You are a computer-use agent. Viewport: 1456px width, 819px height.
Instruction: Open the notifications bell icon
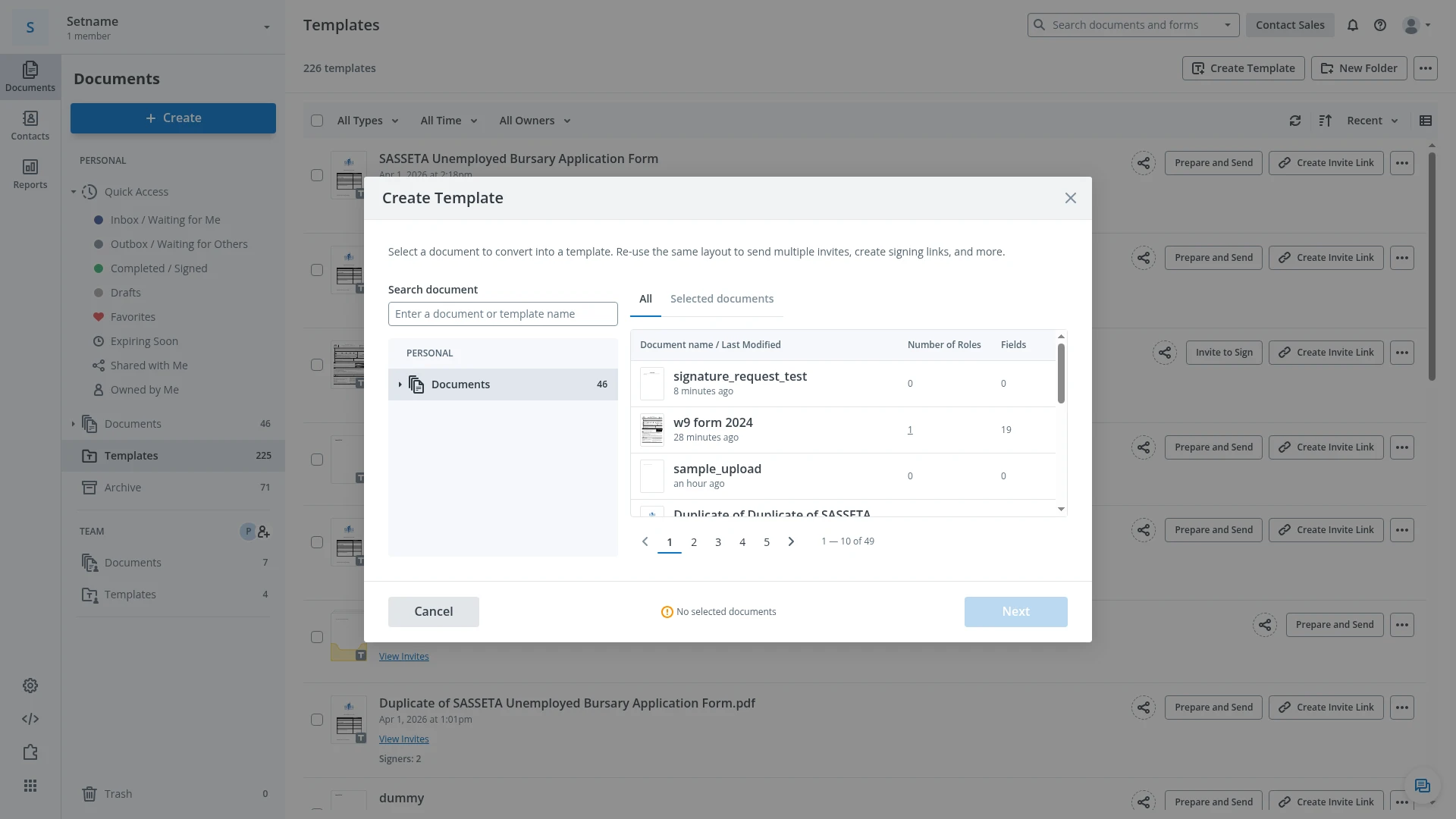[x=1352, y=25]
